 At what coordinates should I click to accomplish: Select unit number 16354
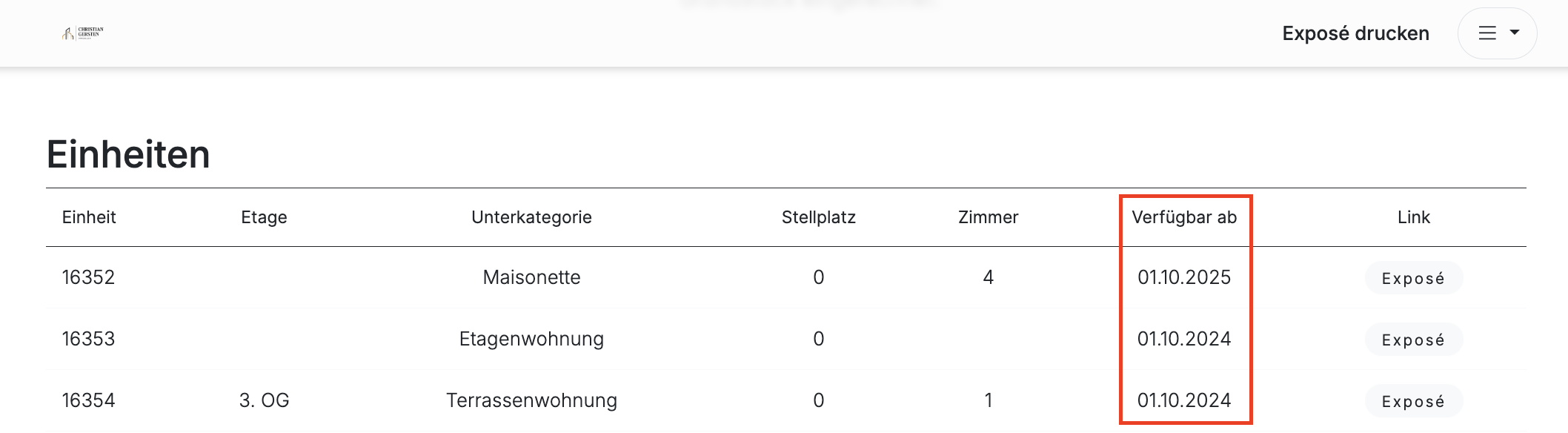88,400
